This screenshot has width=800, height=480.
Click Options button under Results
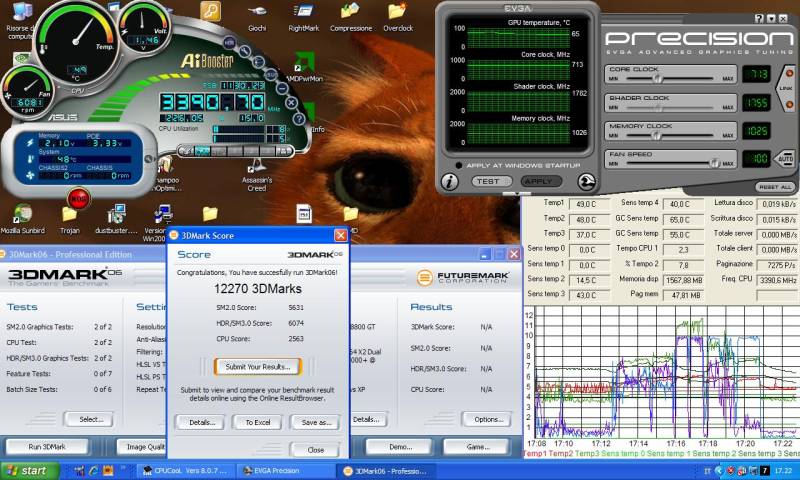coord(487,419)
